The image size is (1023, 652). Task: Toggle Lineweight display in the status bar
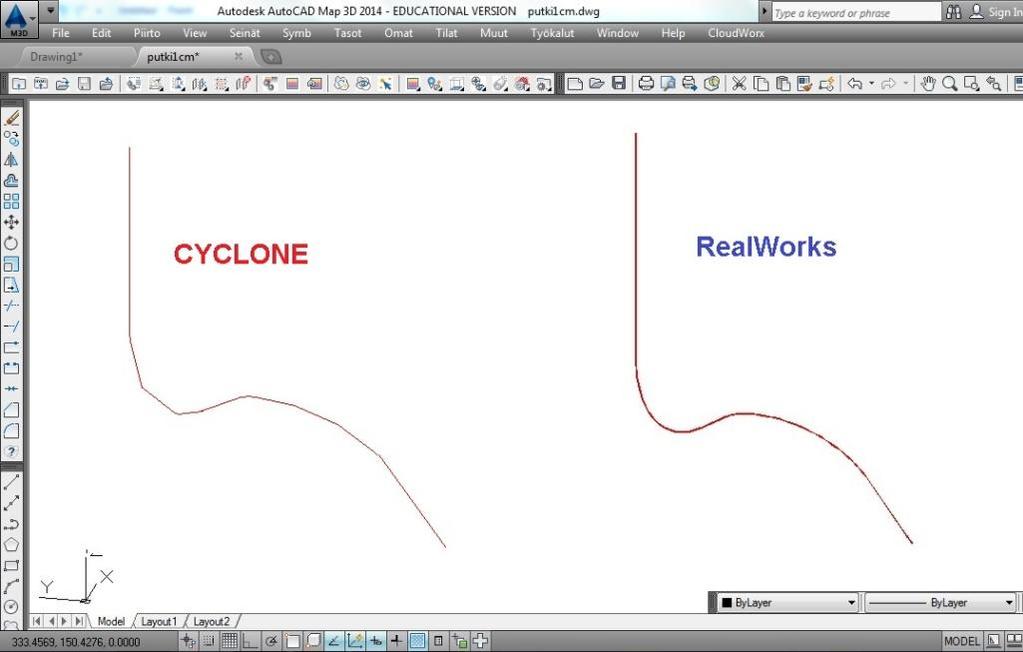point(396,641)
